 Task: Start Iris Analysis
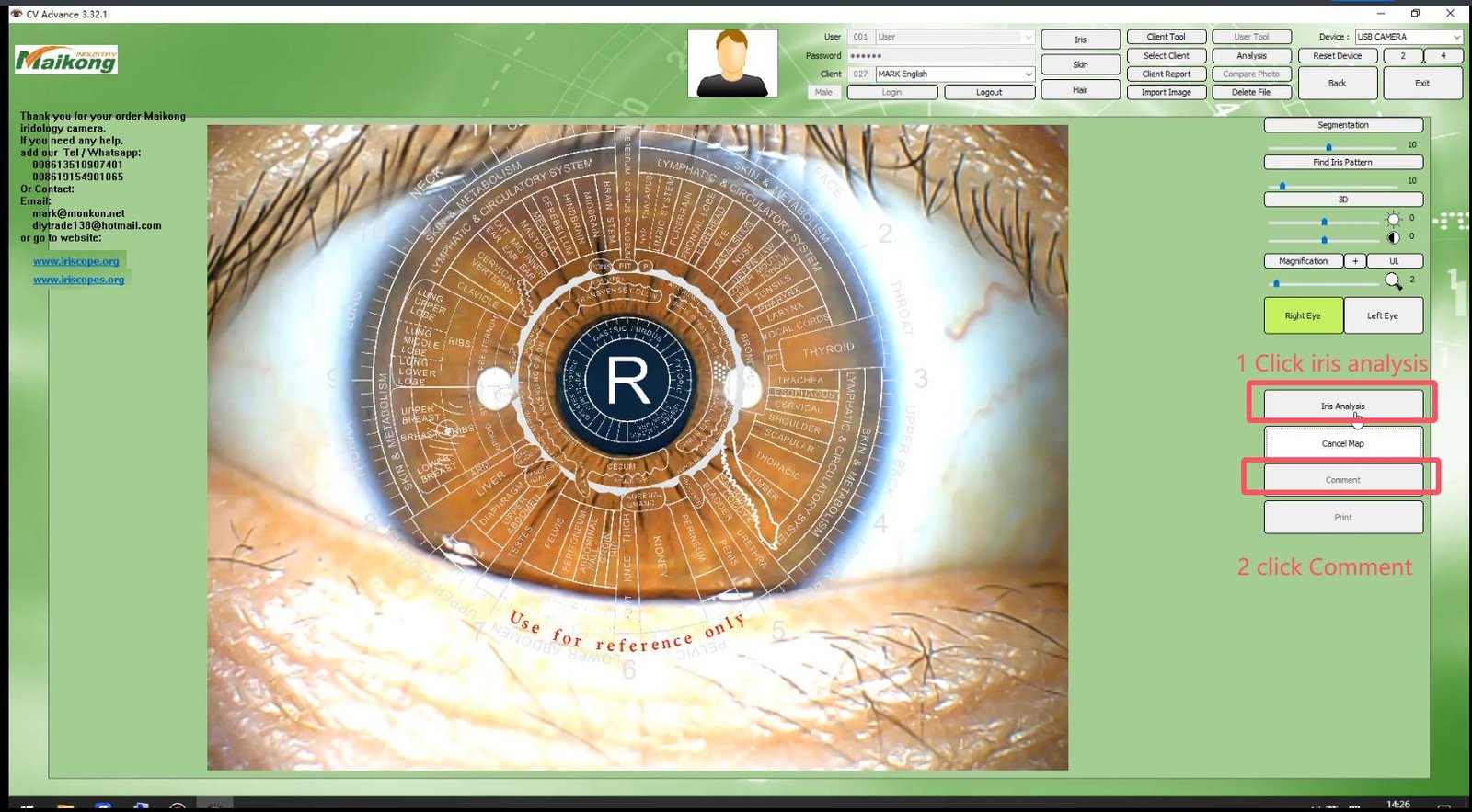[x=1343, y=406]
